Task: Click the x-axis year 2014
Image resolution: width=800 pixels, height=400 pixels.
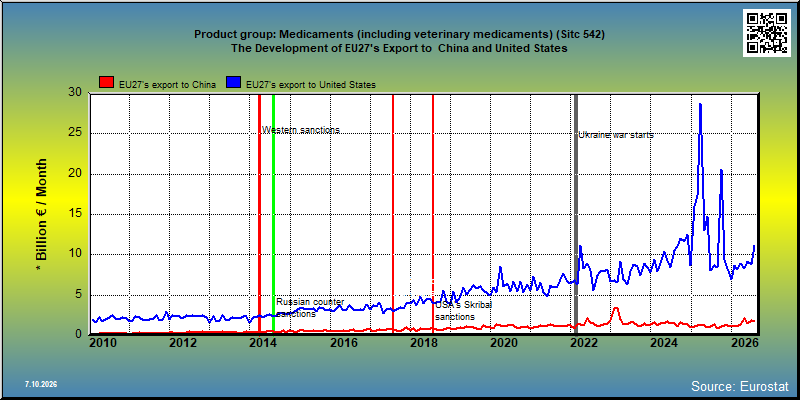Action: [263, 343]
